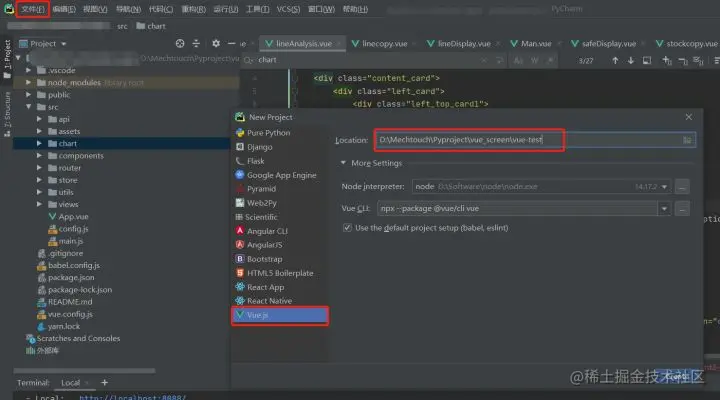Open the localhost:8080 link in terminal
The image size is (720, 400).
(x=133, y=397)
